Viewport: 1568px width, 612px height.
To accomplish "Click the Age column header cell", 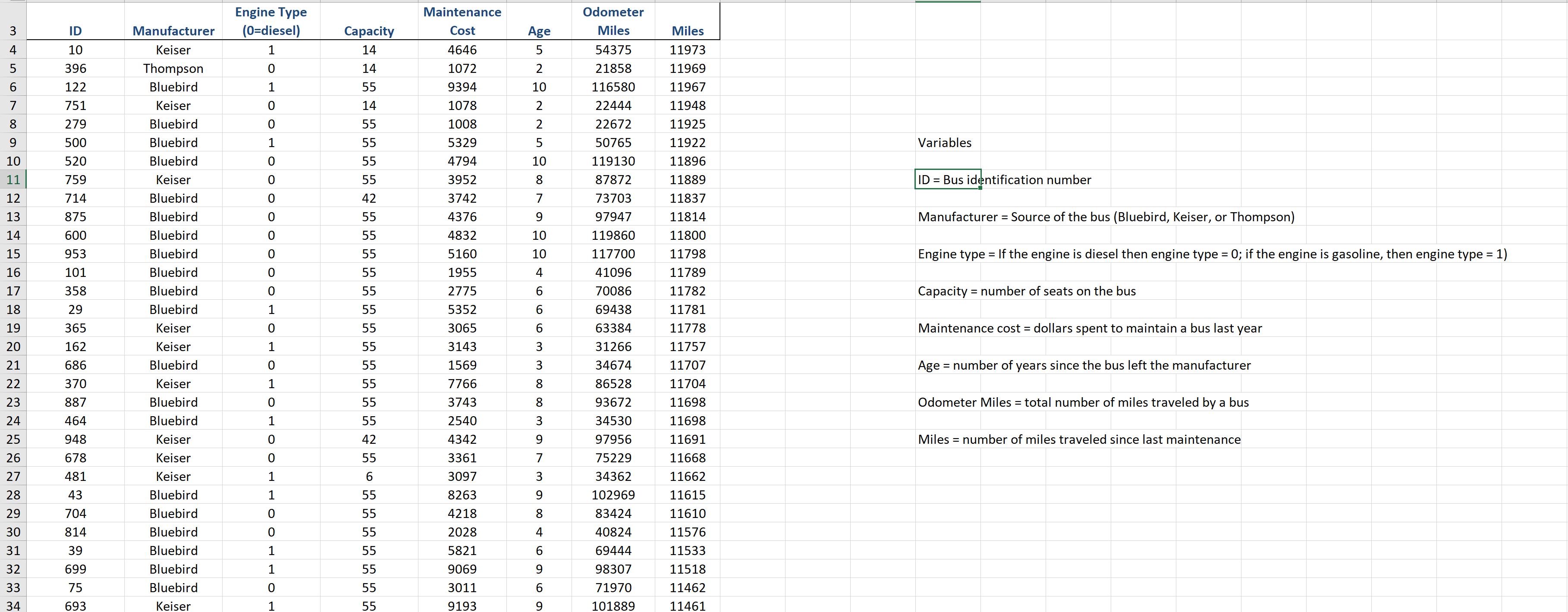I will coord(539,31).
